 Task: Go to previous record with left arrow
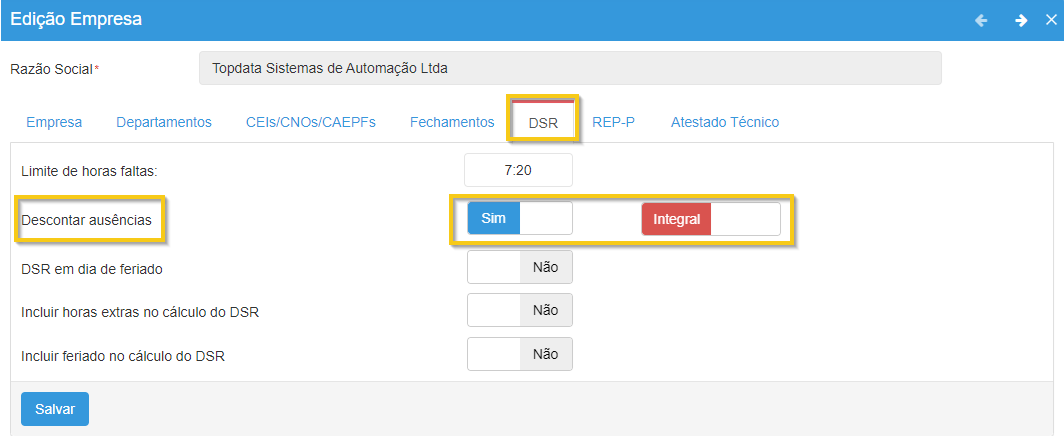pos(981,20)
